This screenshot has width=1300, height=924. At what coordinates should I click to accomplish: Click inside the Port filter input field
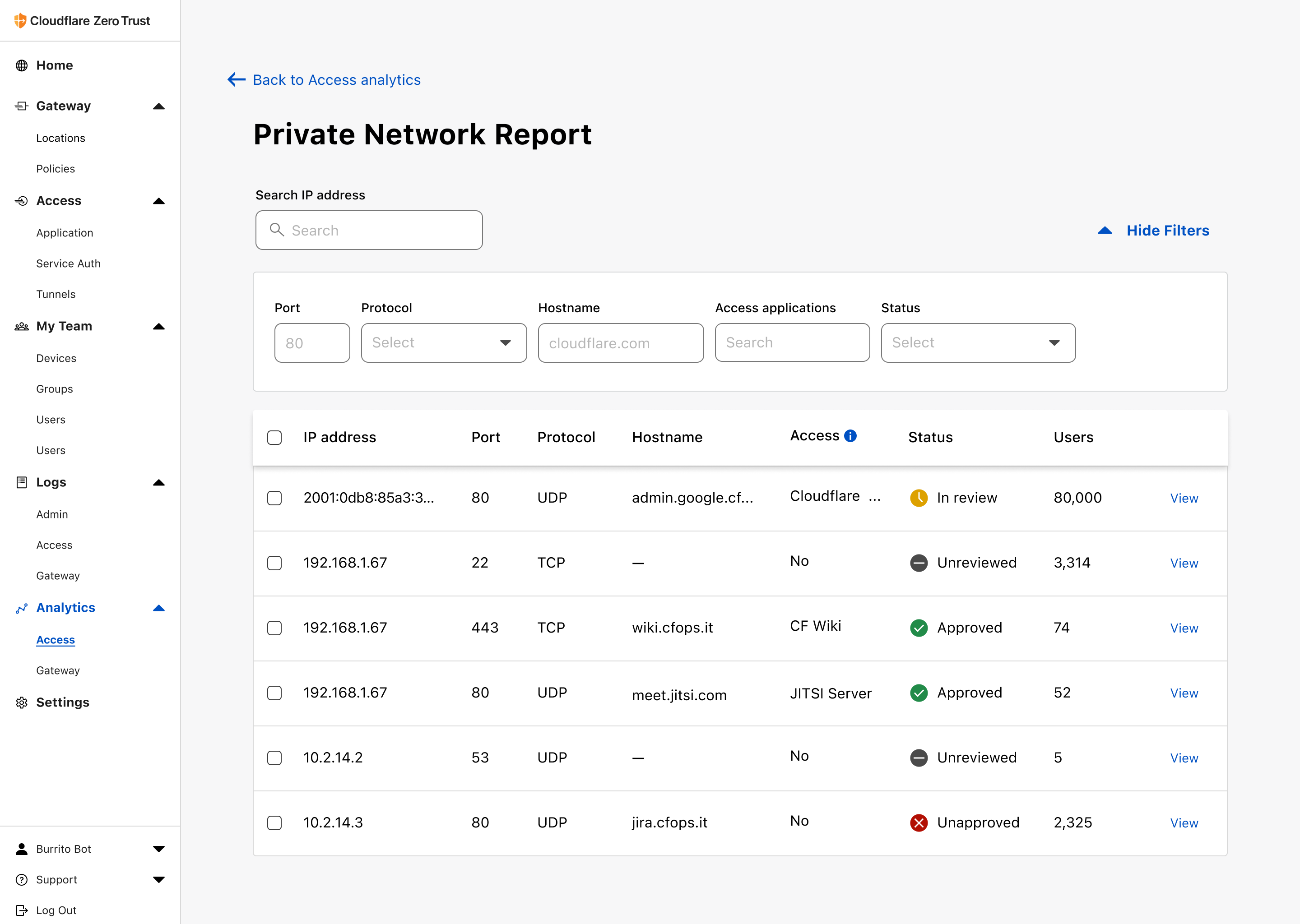click(x=311, y=342)
